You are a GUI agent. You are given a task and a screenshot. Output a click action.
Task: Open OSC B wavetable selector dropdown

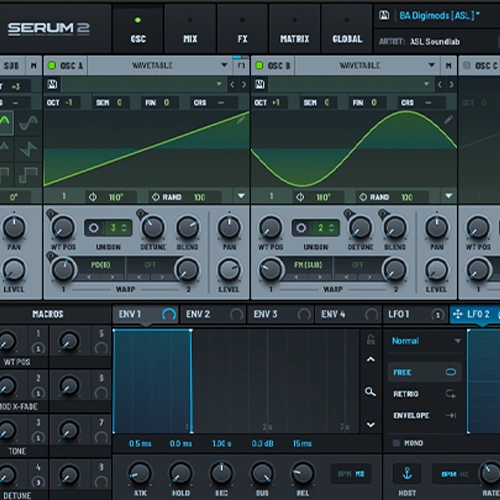pos(351,84)
